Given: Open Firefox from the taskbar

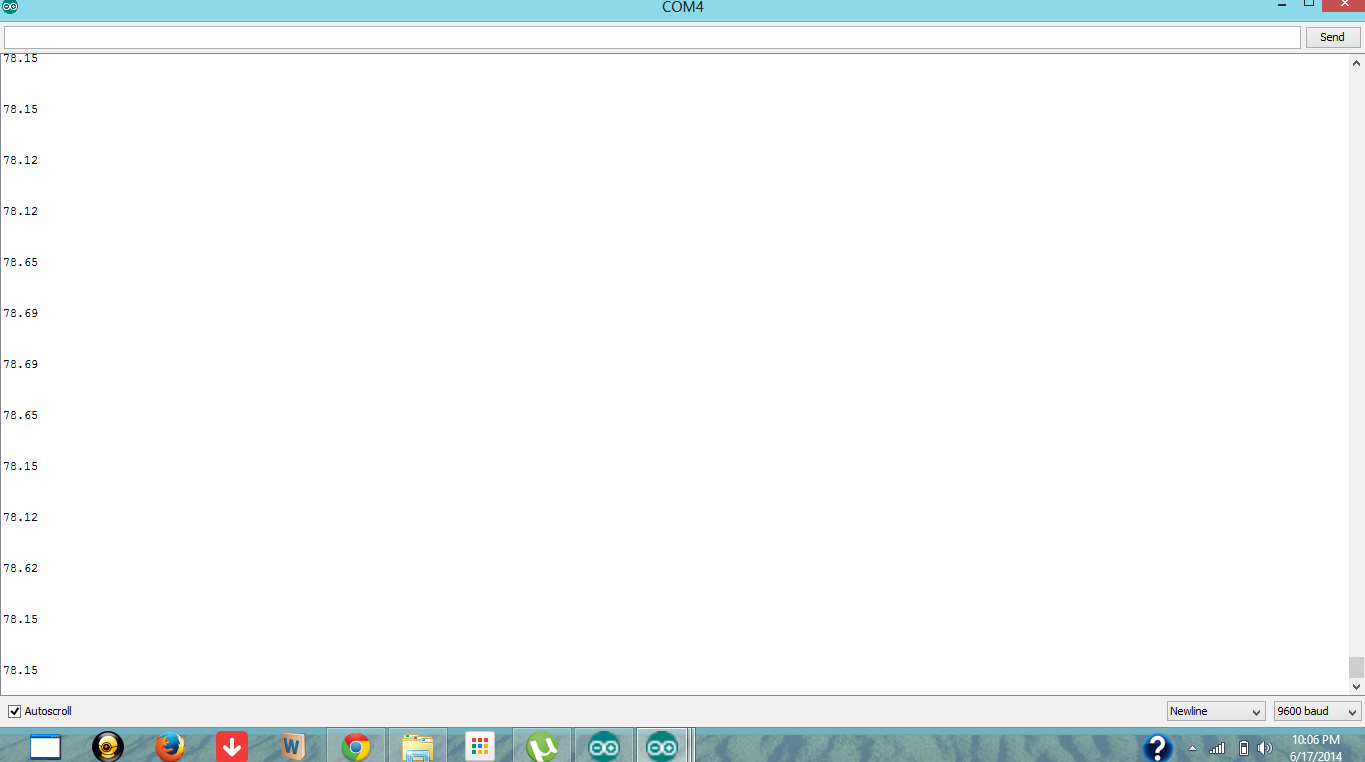Looking at the screenshot, I should click(170, 746).
